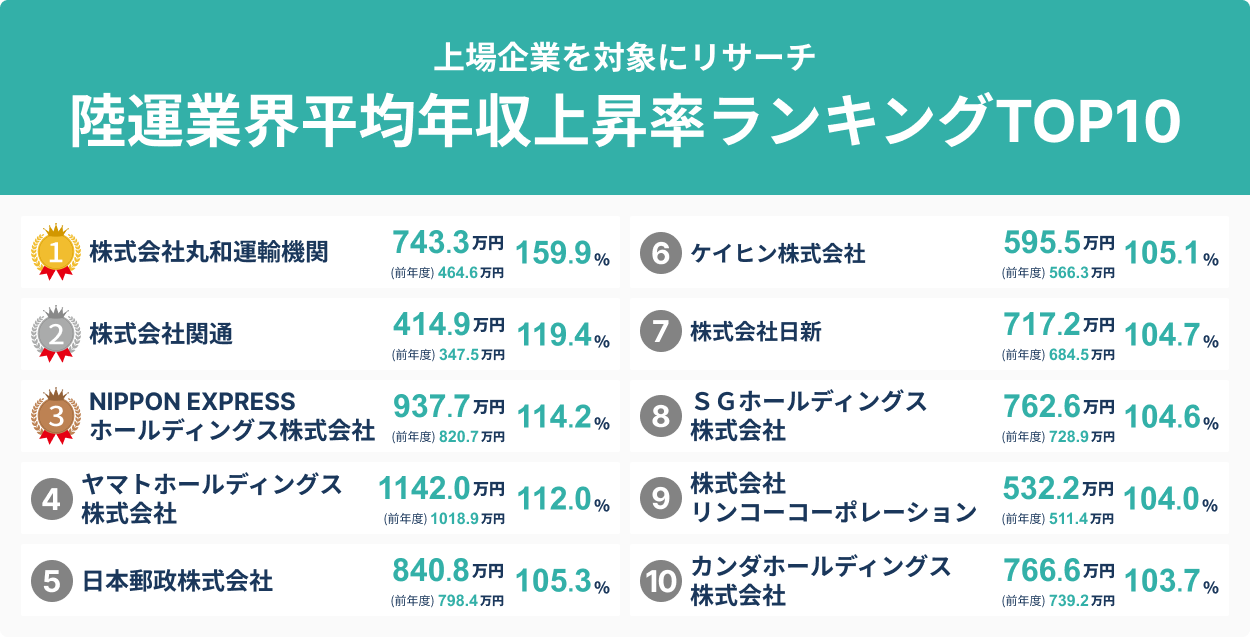Screen dimensions: 1250x637
Task: Click 日本郵政株式会社 company name
Action: click(177, 580)
